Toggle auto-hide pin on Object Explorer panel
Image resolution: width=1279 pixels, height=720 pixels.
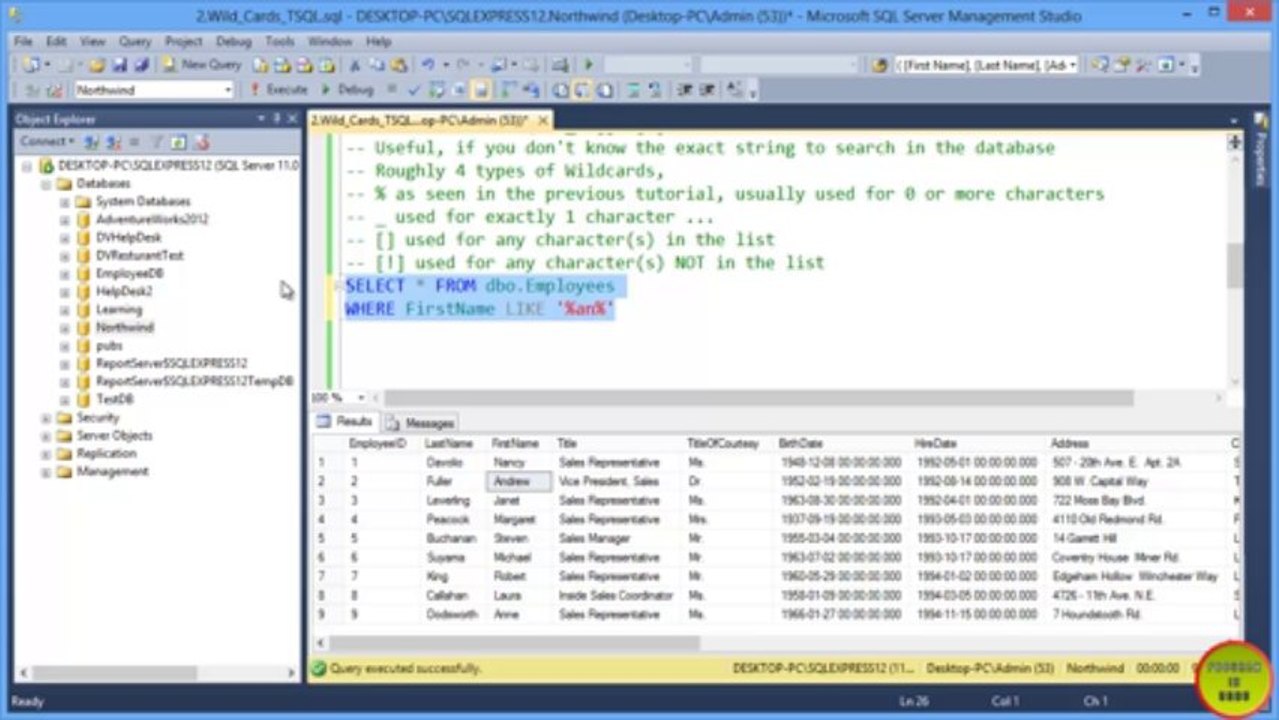(x=277, y=118)
